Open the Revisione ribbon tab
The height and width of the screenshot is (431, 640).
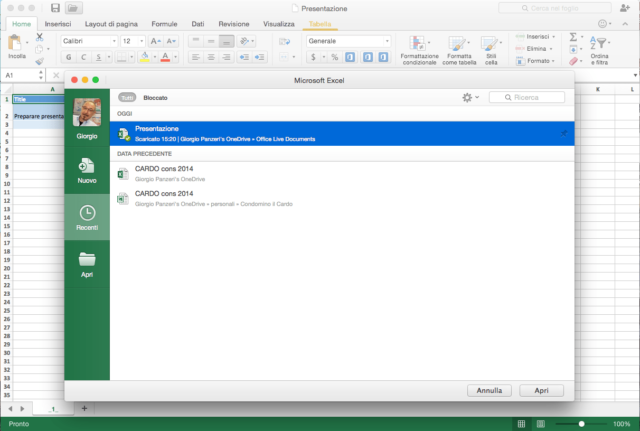click(x=233, y=24)
